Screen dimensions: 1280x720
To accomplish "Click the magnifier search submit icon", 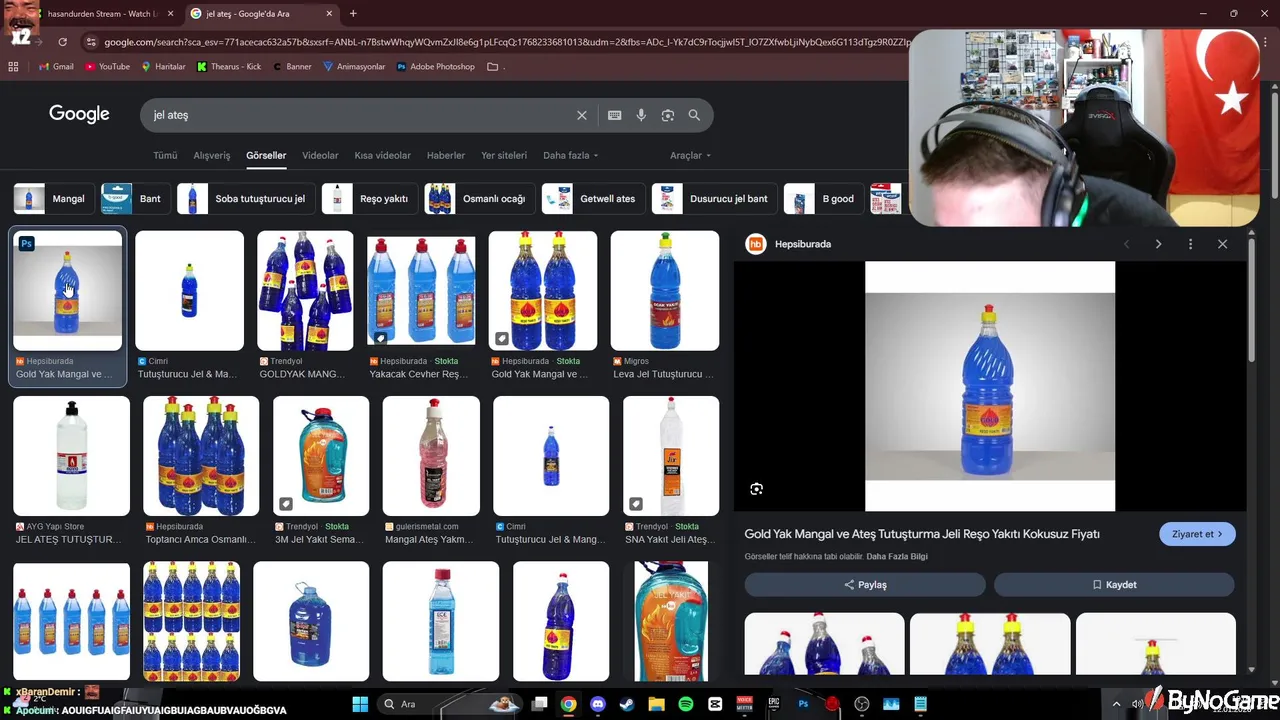I will coord(694,115).
